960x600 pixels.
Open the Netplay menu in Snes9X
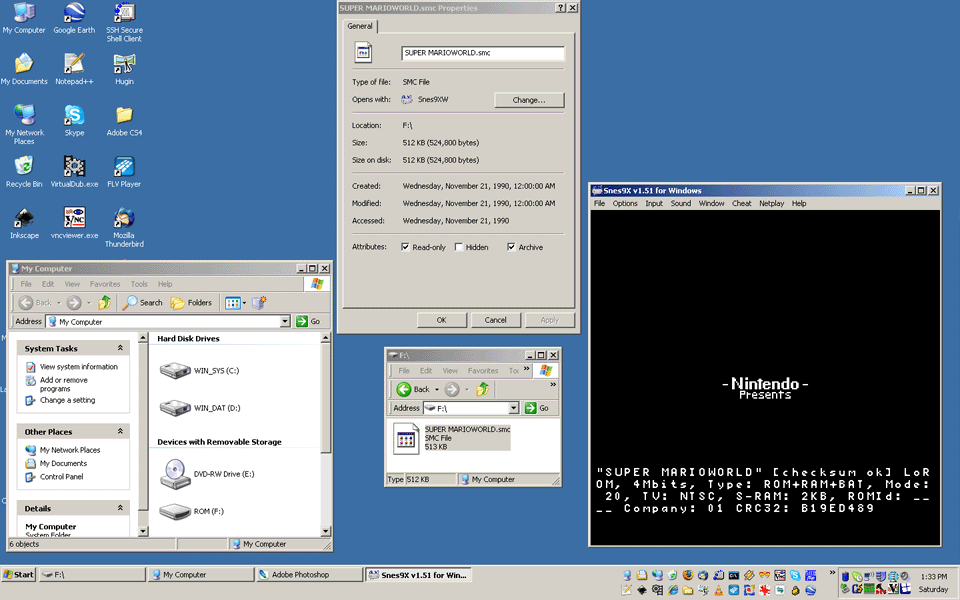click(x=771, y=203)
